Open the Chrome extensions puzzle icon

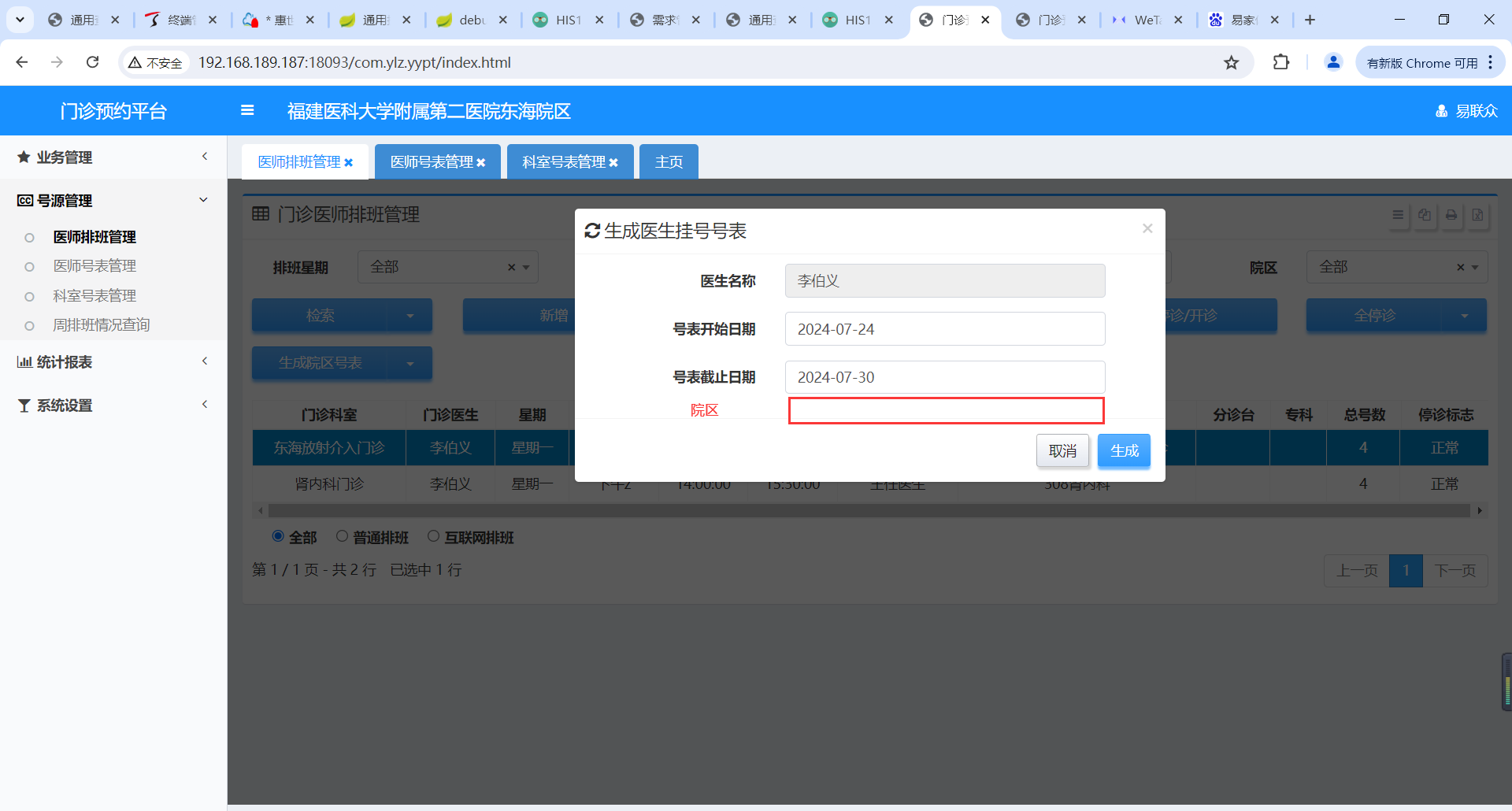[x=1281, y=62]
